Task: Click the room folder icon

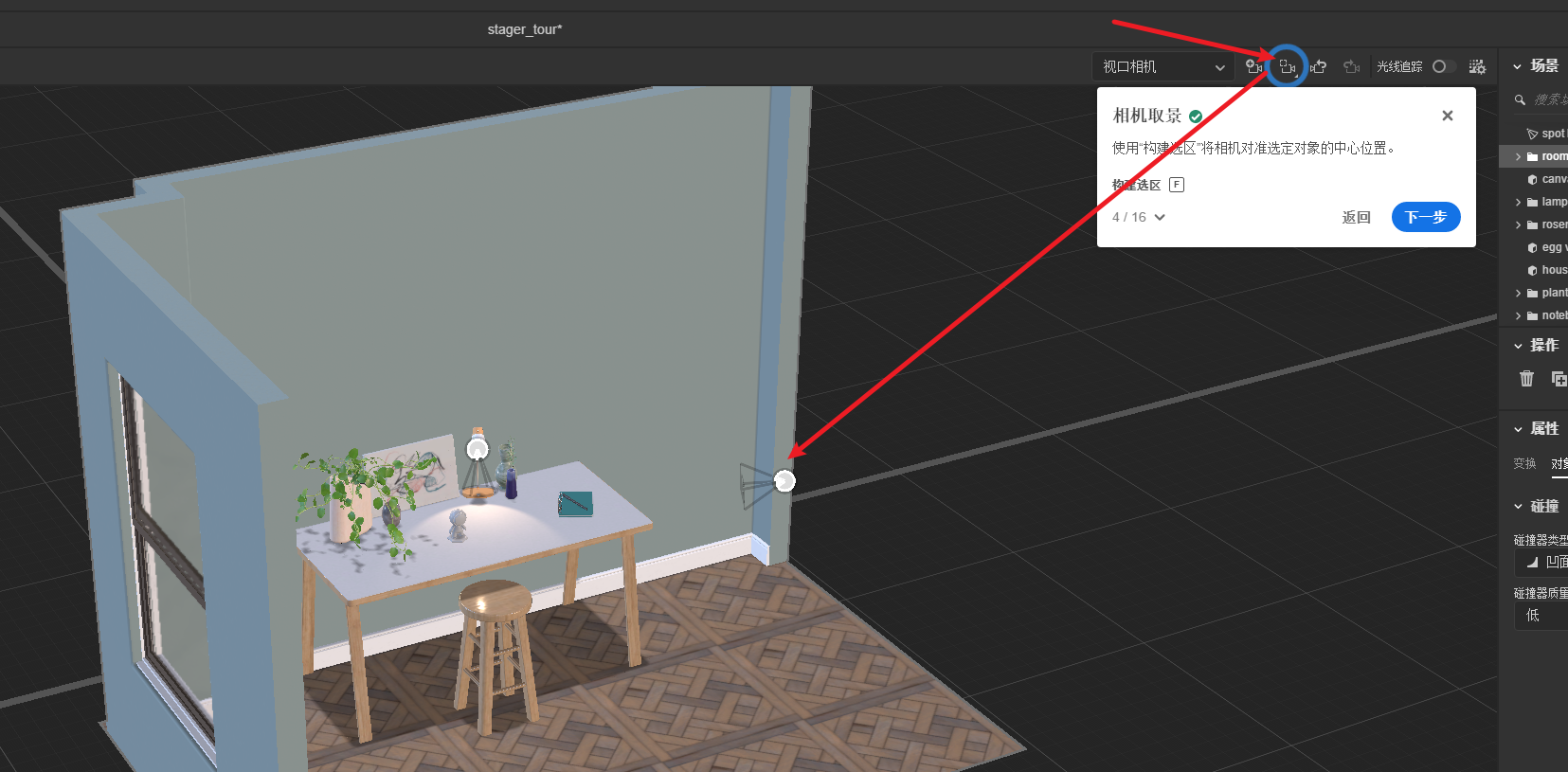Action: [x=1532, y=156]
